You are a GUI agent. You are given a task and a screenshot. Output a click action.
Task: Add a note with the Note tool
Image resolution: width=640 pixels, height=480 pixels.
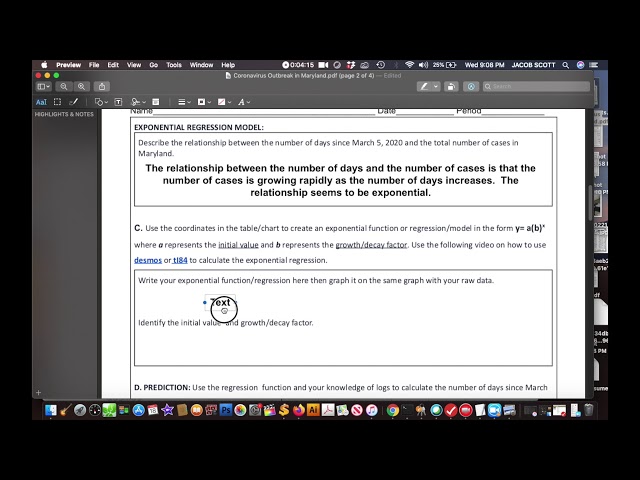pyautogui.click(x=155, y=102)
